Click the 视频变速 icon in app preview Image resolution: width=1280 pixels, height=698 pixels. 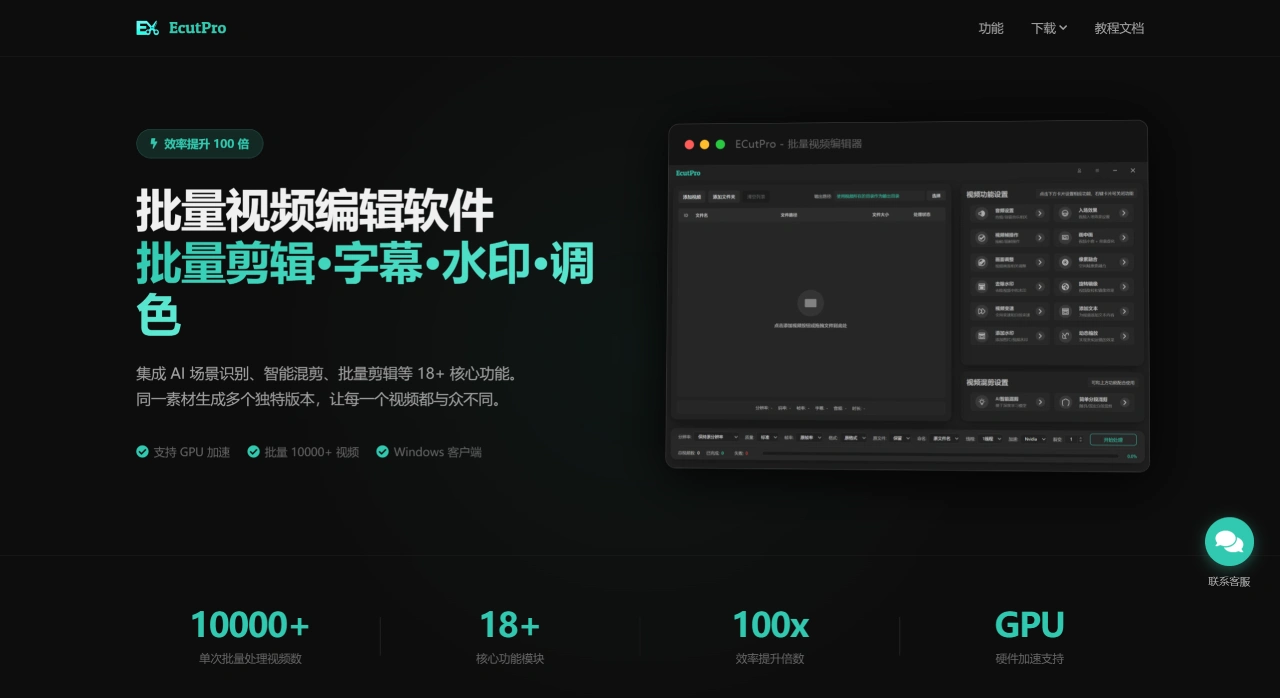click(x=981, y=311)
